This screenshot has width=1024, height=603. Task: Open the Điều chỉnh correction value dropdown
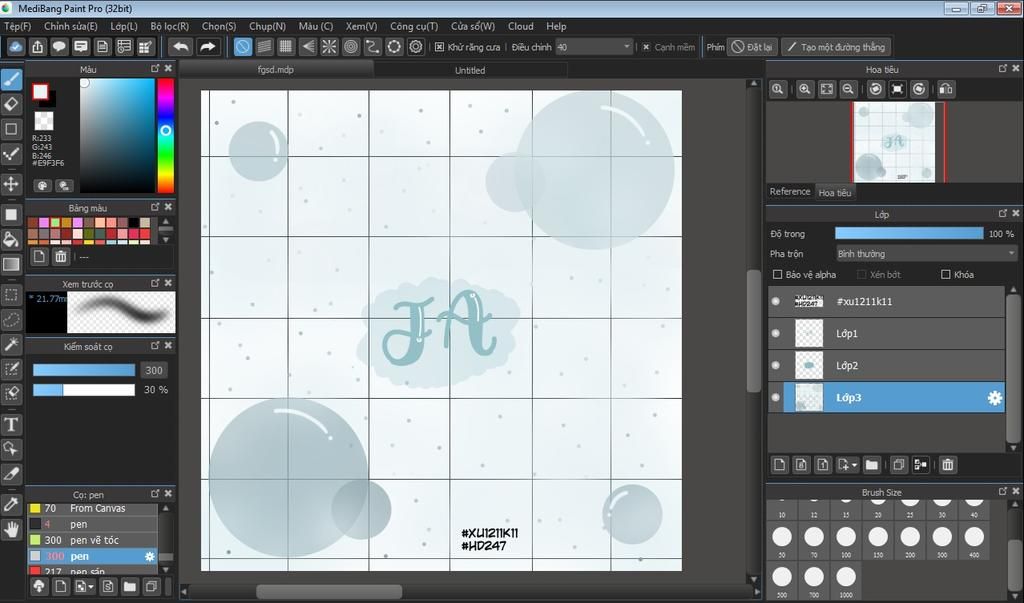[594, 47]
